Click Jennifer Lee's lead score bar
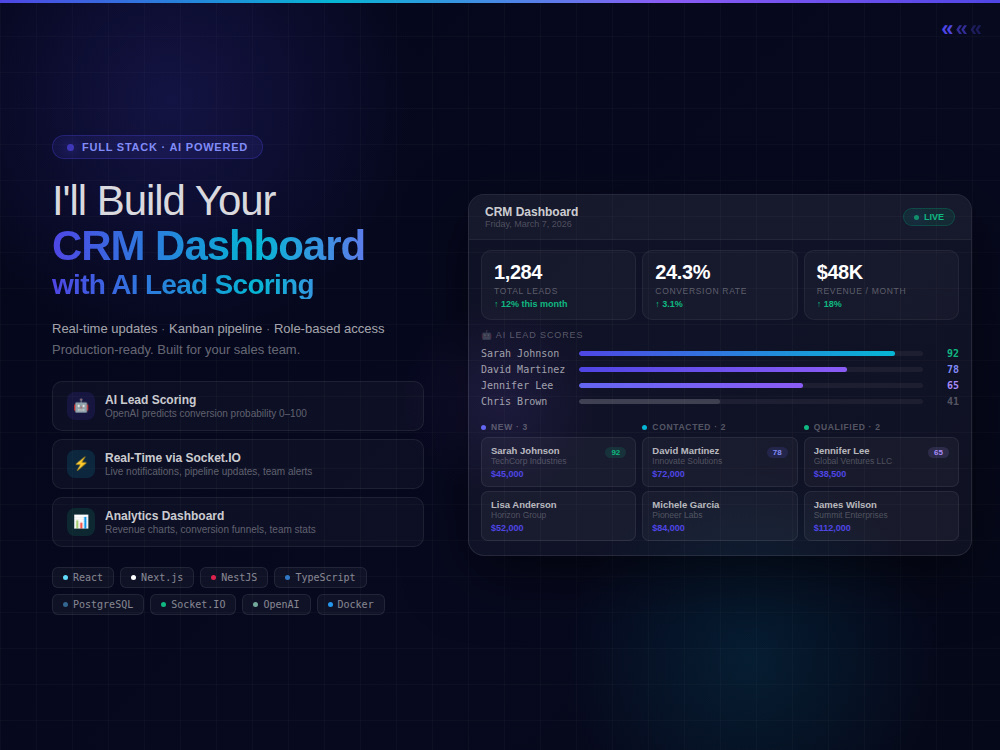Screen dimensions: 1000x750 [x=751, y=385]
